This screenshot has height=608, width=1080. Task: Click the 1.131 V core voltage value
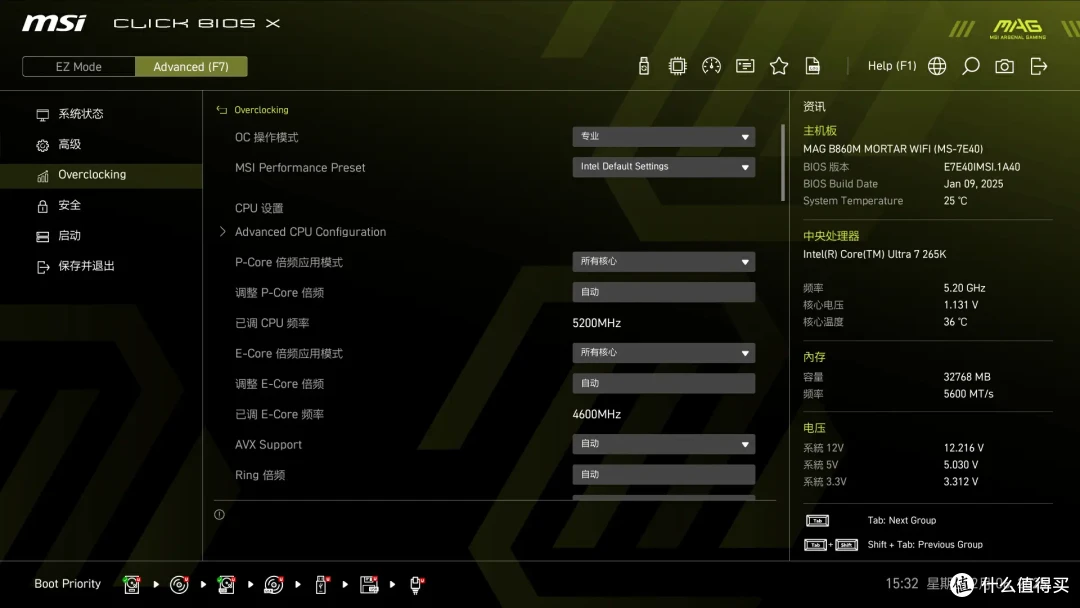click(961, 305)
